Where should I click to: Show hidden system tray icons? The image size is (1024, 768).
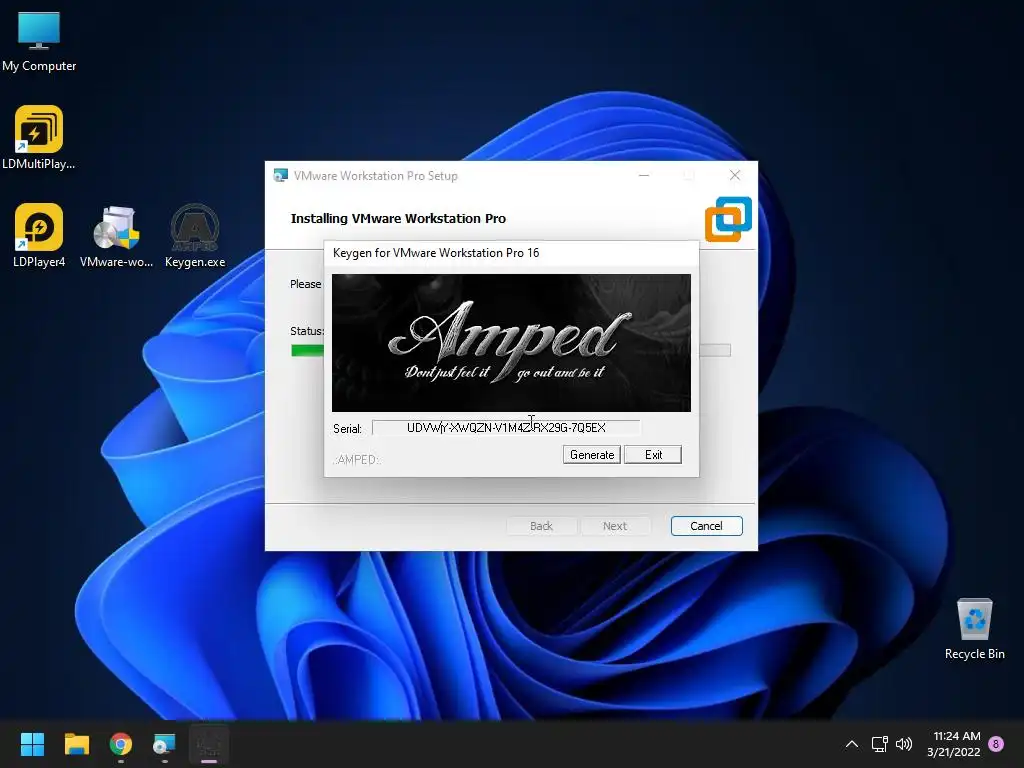coord(852,744)
